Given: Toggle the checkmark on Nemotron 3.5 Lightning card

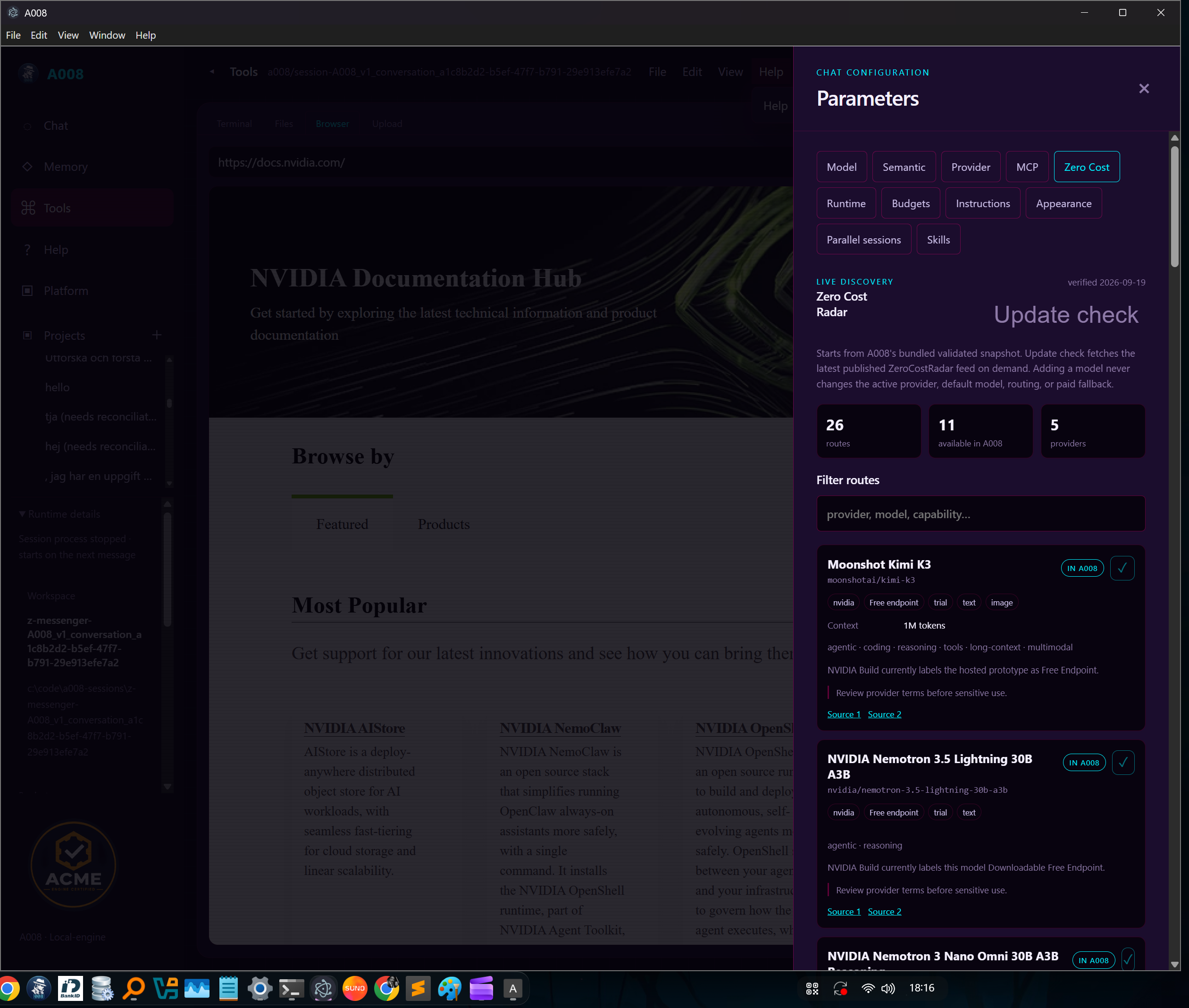Looking at the screenshot, I should (x=1123, y=762).
